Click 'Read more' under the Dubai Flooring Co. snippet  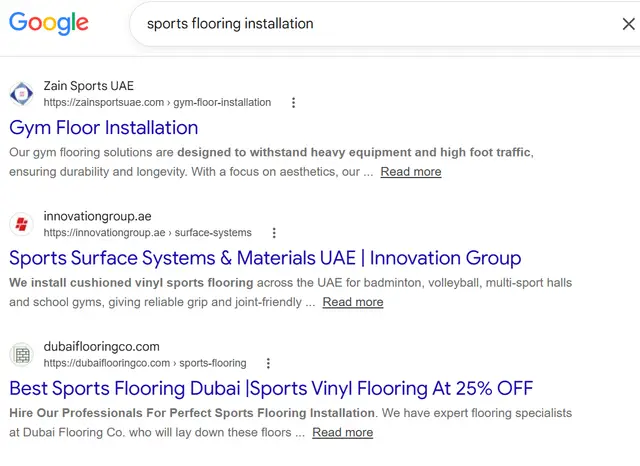click(x=342, y=432)
